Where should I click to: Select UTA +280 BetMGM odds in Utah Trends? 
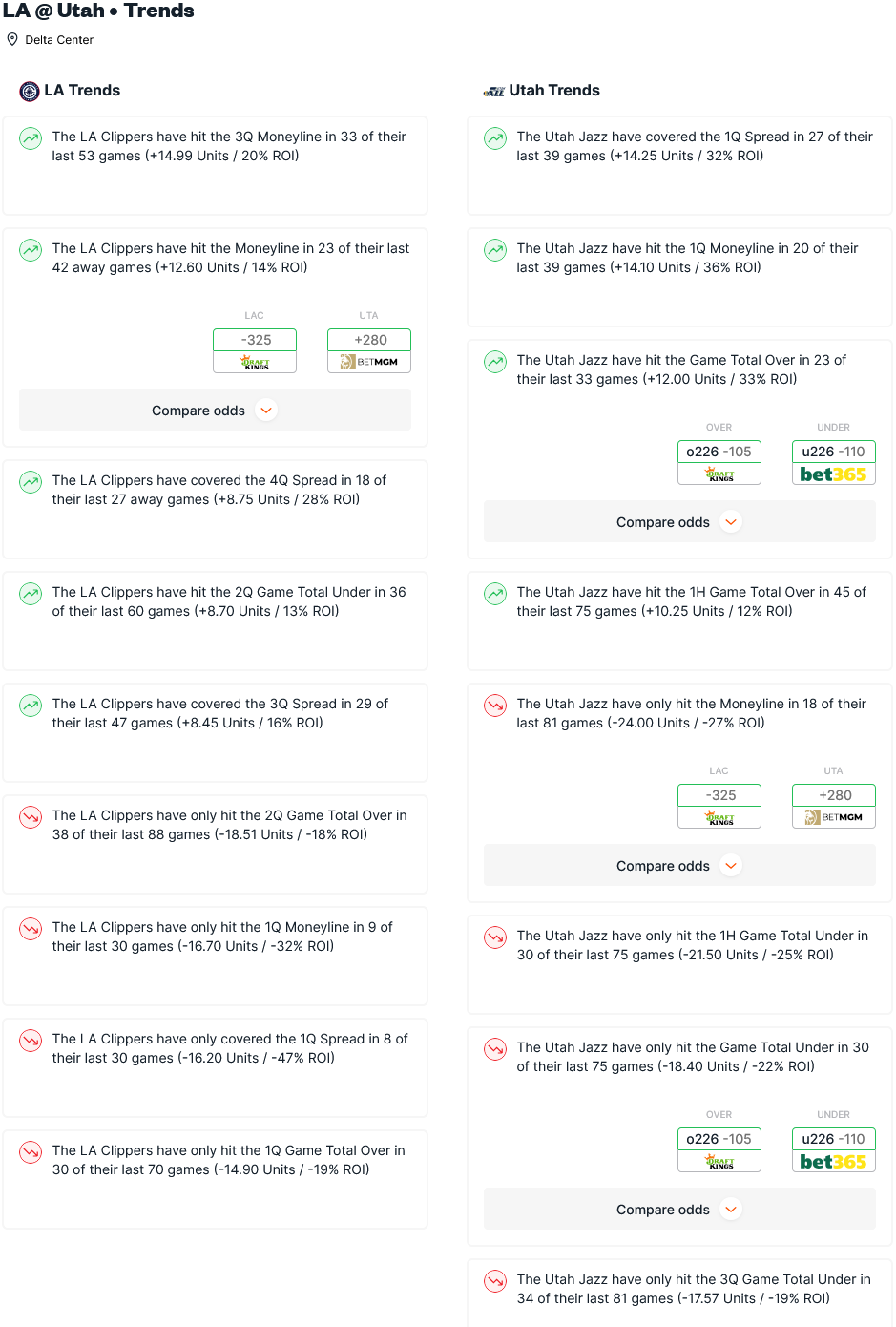coord(834,806)
